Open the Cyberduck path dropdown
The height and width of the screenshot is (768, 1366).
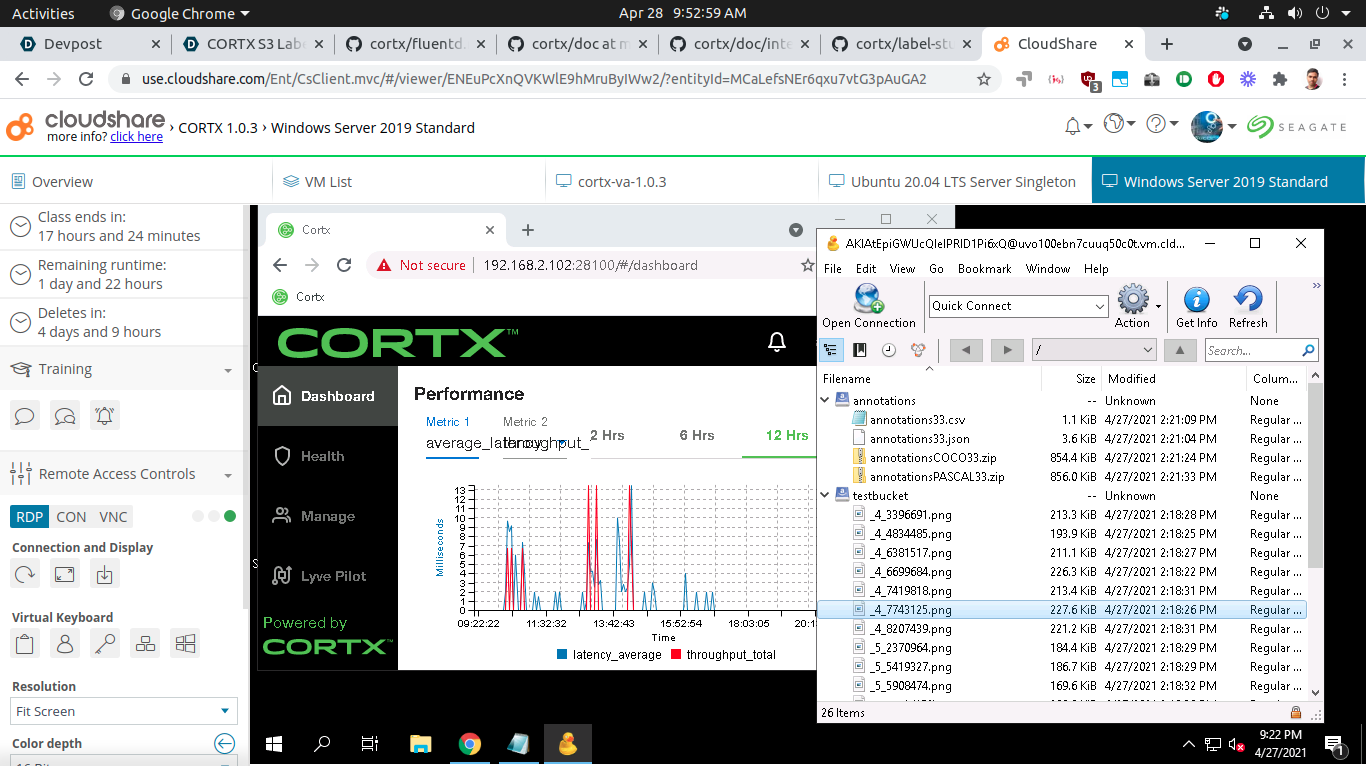click(x=1094, y=350)
